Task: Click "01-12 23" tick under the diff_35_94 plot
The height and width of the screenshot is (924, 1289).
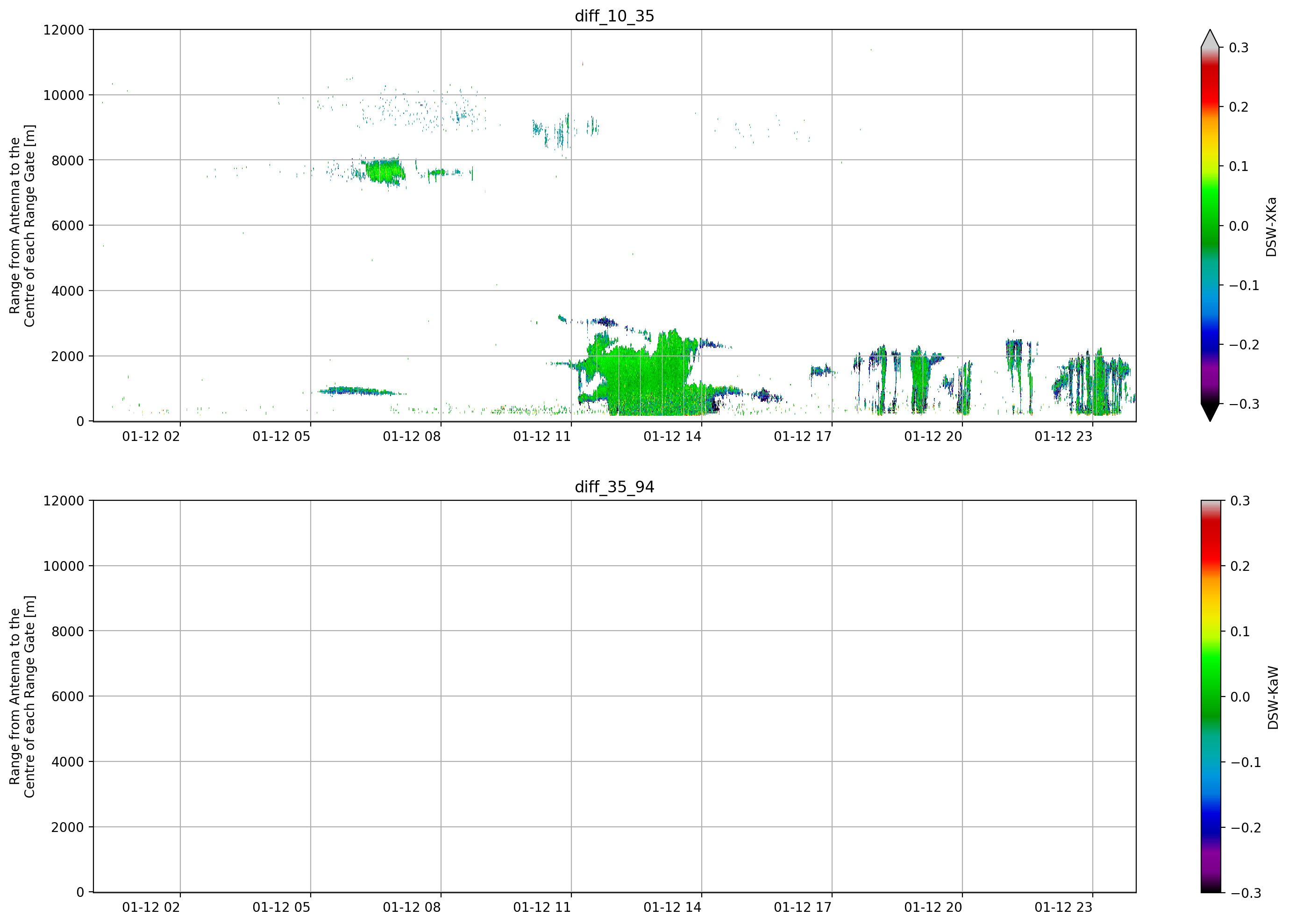Action: (x=1063, y=908)
